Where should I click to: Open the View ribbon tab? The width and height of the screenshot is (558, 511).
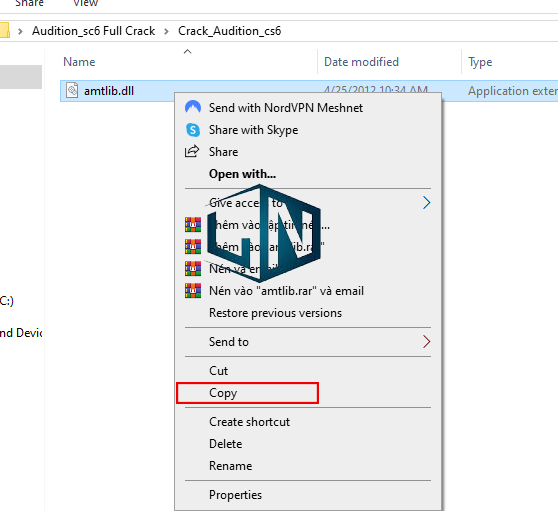click(x=85, y=3)
